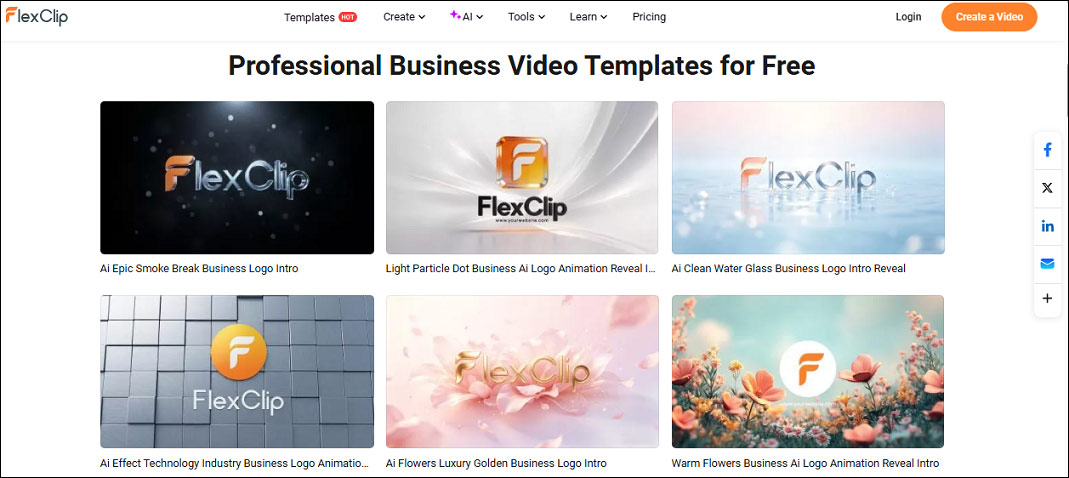Open the Pricing page

649,17
